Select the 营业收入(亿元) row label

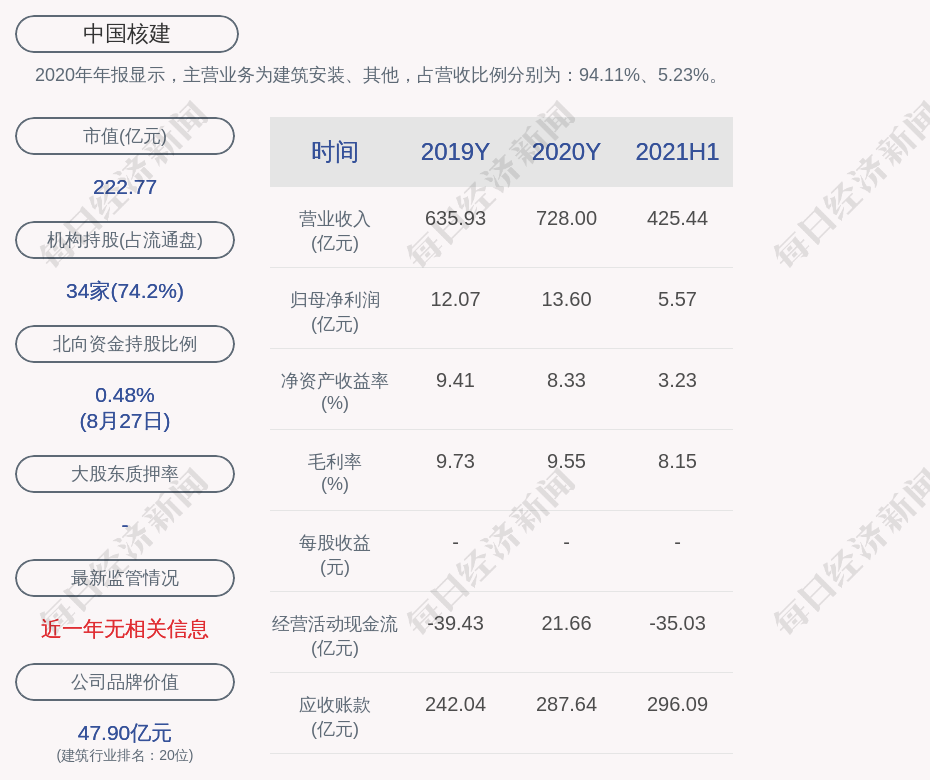click(x=335, y=230)
